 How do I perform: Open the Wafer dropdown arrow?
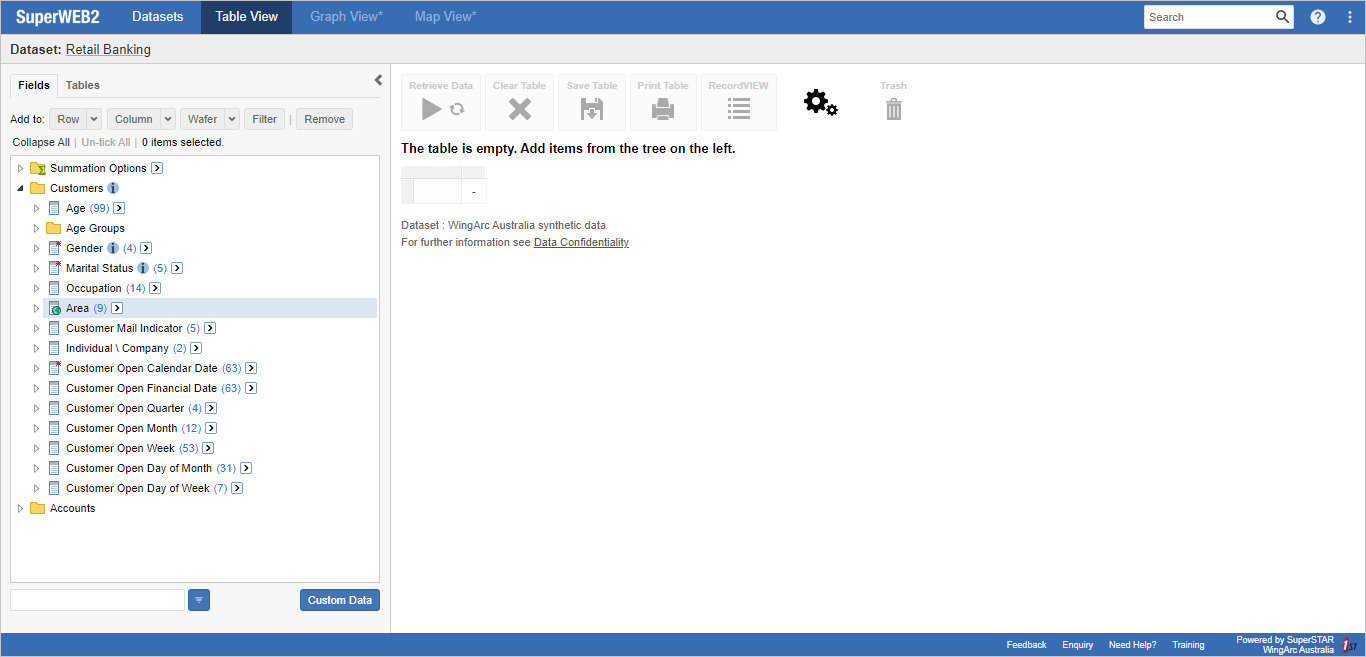pyautogui.click(x=232, y=119)
